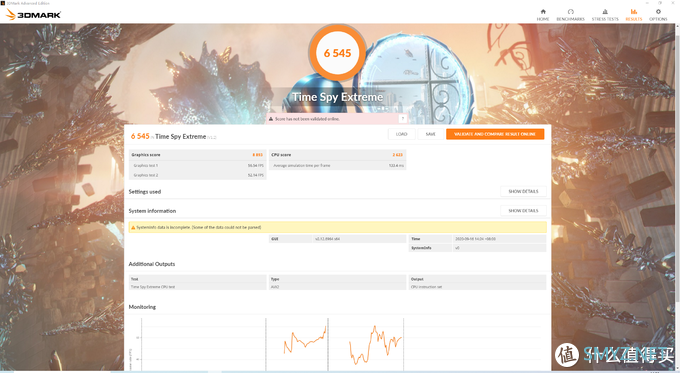Show details for System information
680x373 pixels.
click(x=523, y=210)
